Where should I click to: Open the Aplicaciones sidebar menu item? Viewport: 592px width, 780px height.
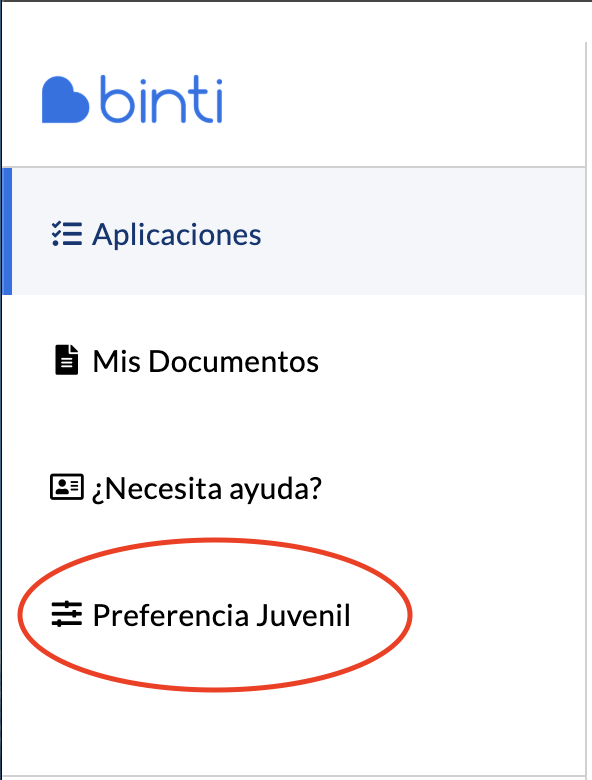tap(294, 231)
